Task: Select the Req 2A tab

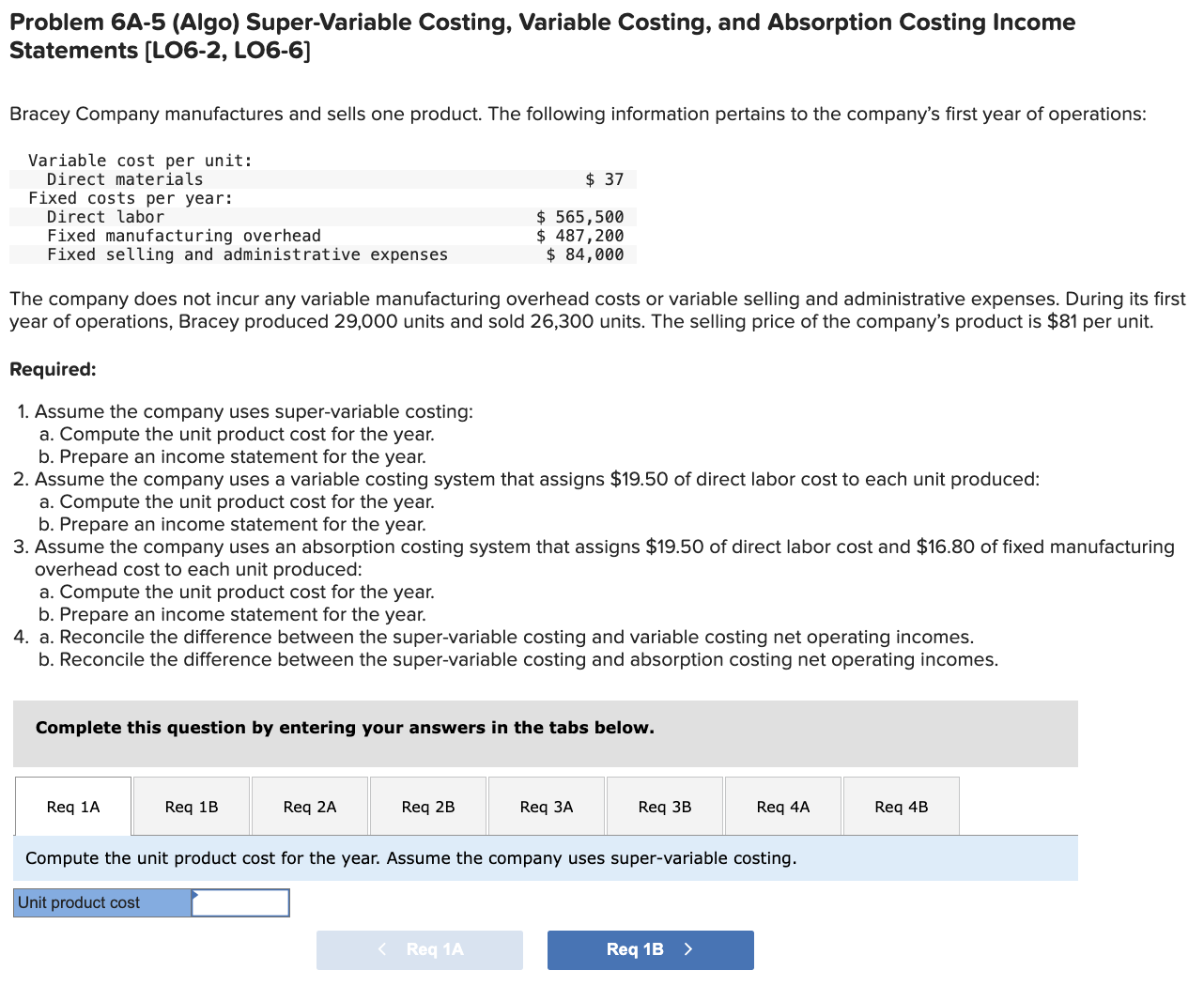Action: (x=309, y=805)
